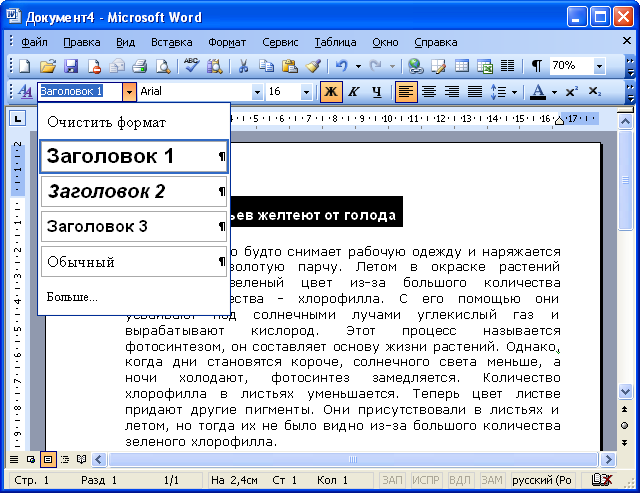Undo the last action
Screen dimensions: 640x493
click(x=342, y=66)
